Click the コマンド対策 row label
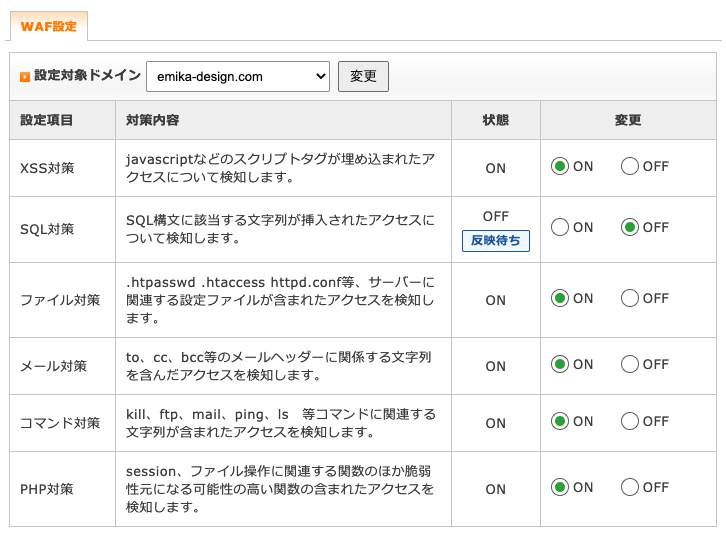 (60, 423)
